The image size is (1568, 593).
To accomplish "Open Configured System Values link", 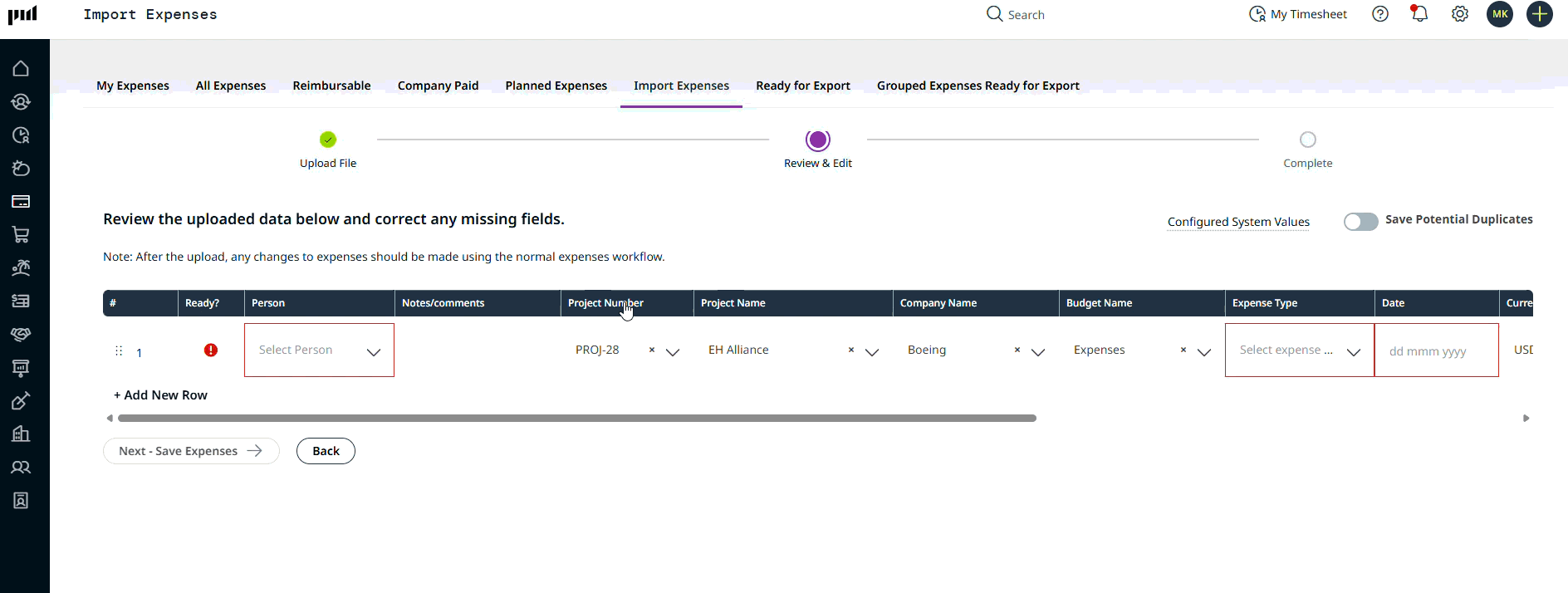I will [1238, 222].
